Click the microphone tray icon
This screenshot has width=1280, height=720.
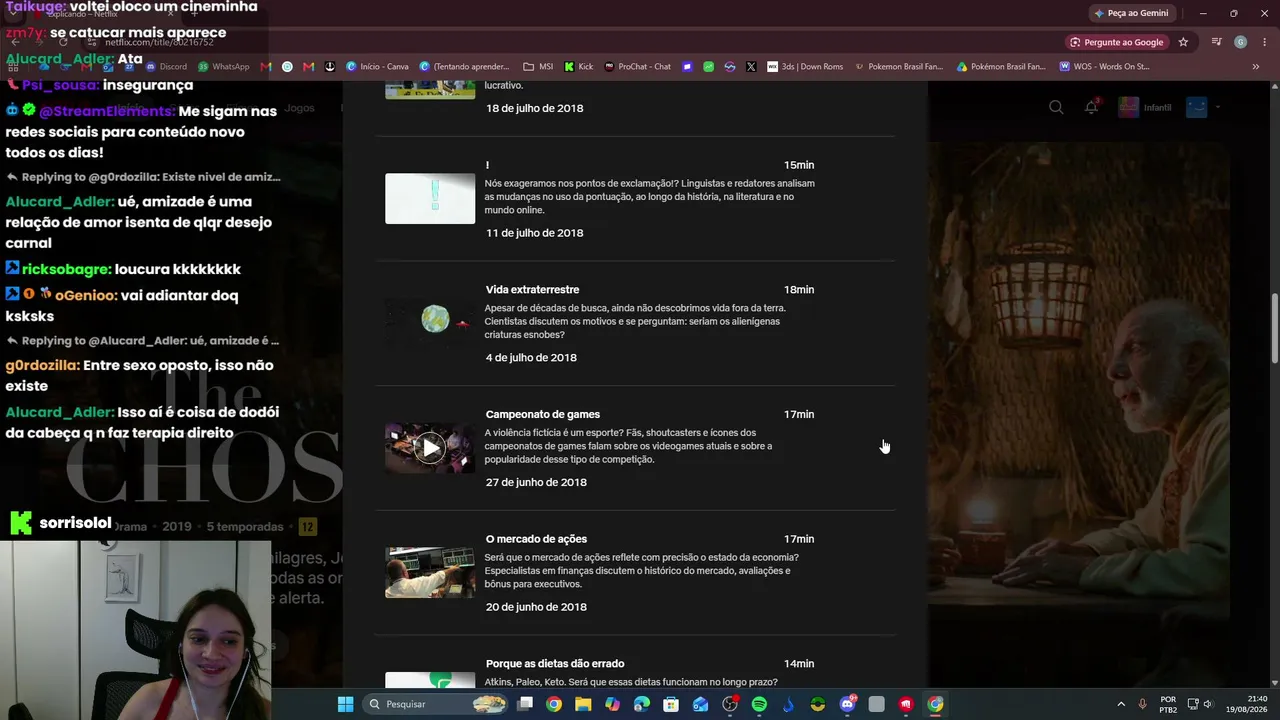pos(1142,704)
